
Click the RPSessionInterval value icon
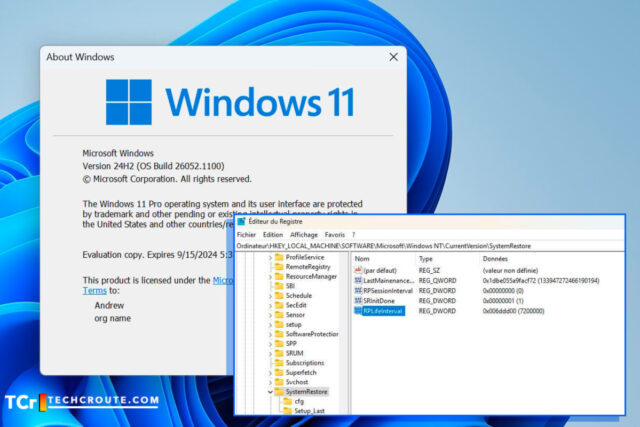tap(358, 291)
